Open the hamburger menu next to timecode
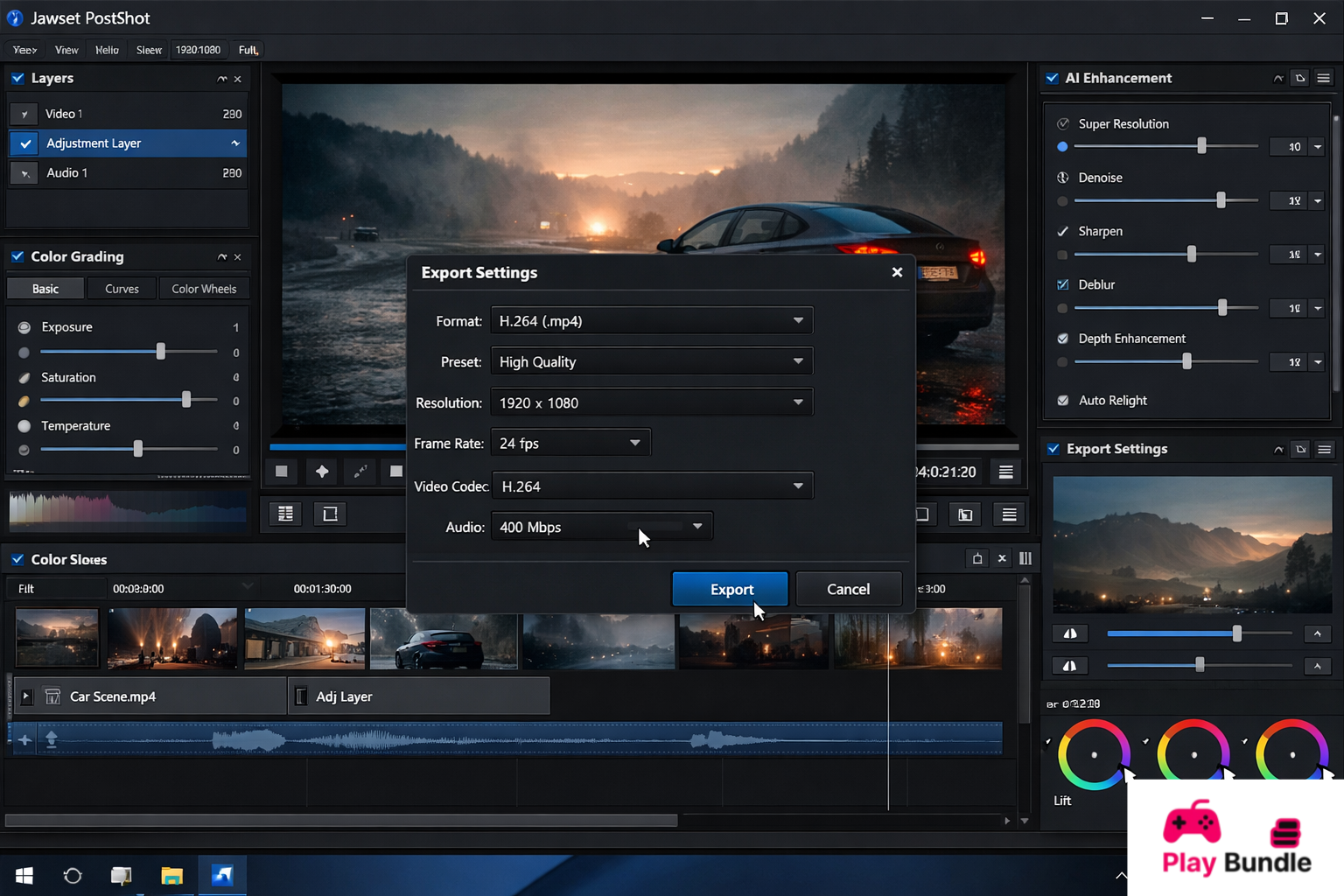 pos(1005,472)
